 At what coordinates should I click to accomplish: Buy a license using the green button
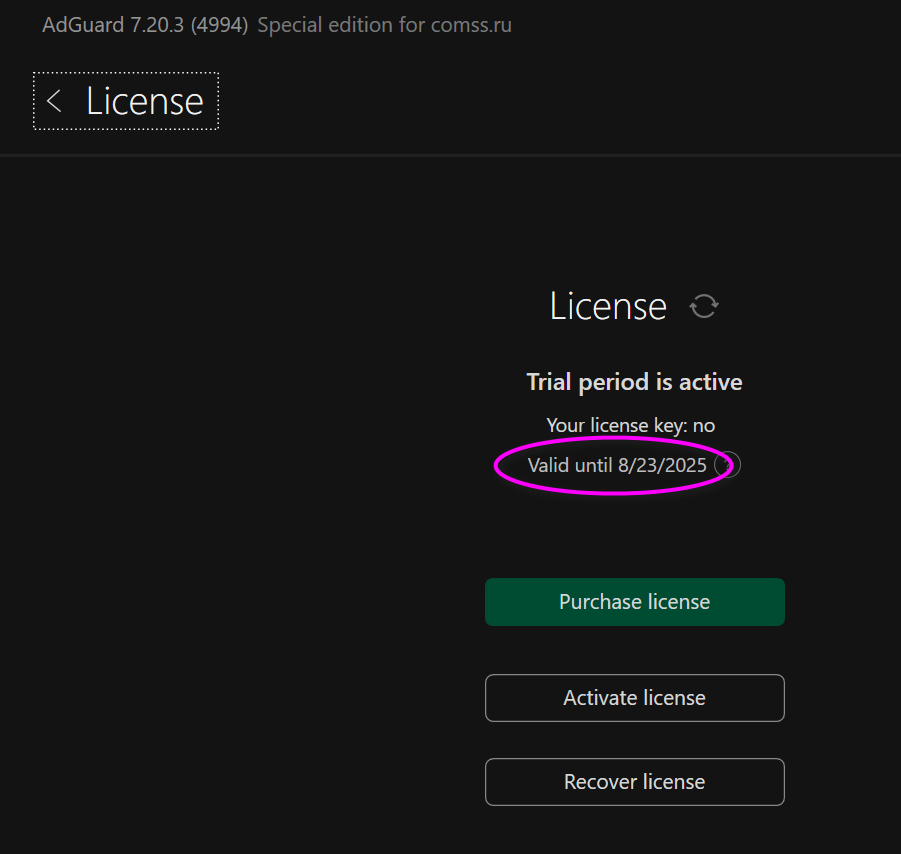634,602
